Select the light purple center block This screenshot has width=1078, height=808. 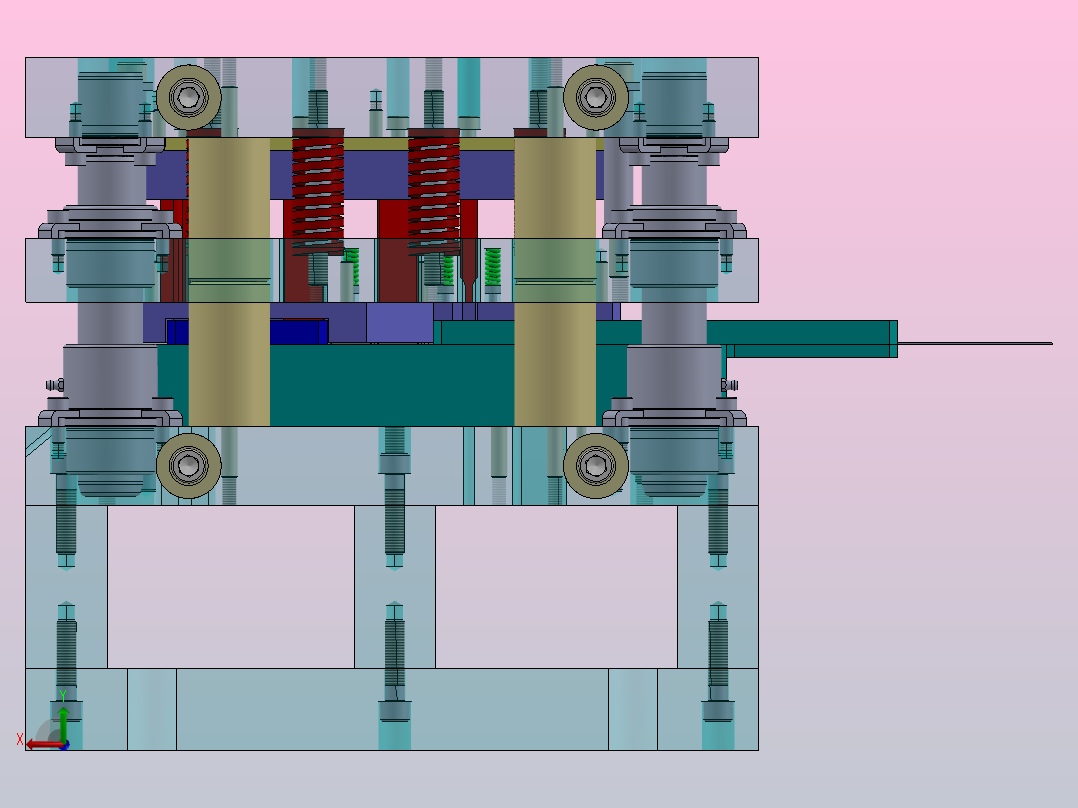[x=399, y=323]
